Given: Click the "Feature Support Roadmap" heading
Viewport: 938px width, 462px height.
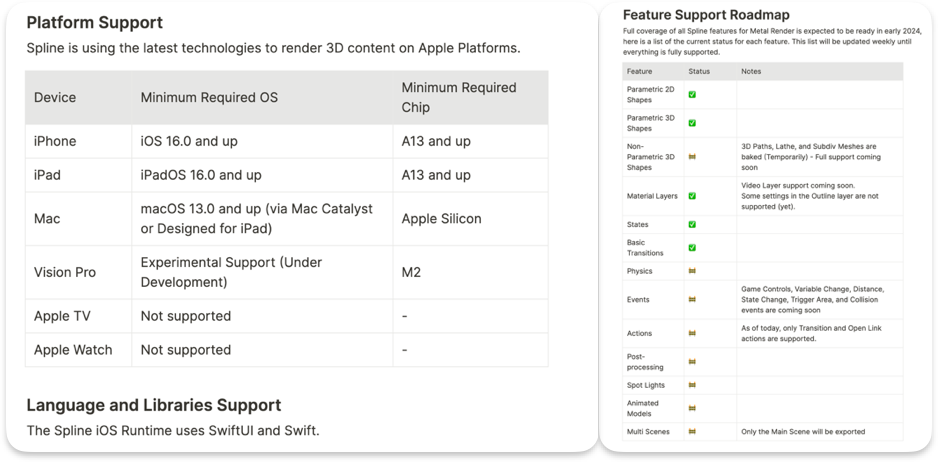Looking at the screenshot, I should point(706,15).
